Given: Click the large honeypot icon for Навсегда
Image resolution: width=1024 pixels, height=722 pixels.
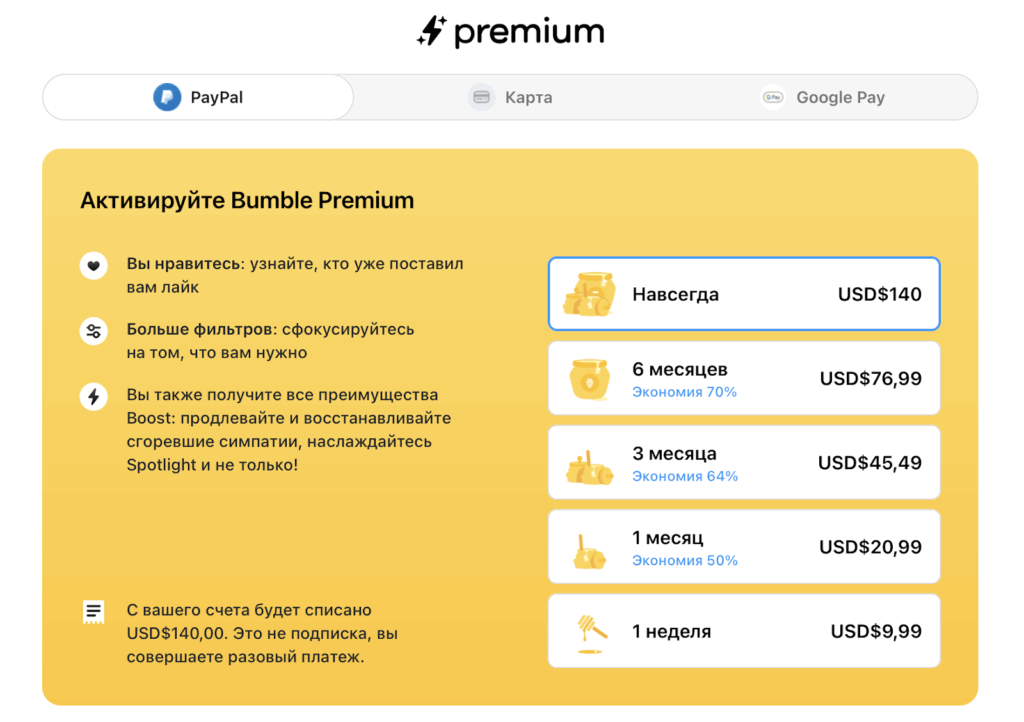Looking at the screenshot, I should pos(589,293).
